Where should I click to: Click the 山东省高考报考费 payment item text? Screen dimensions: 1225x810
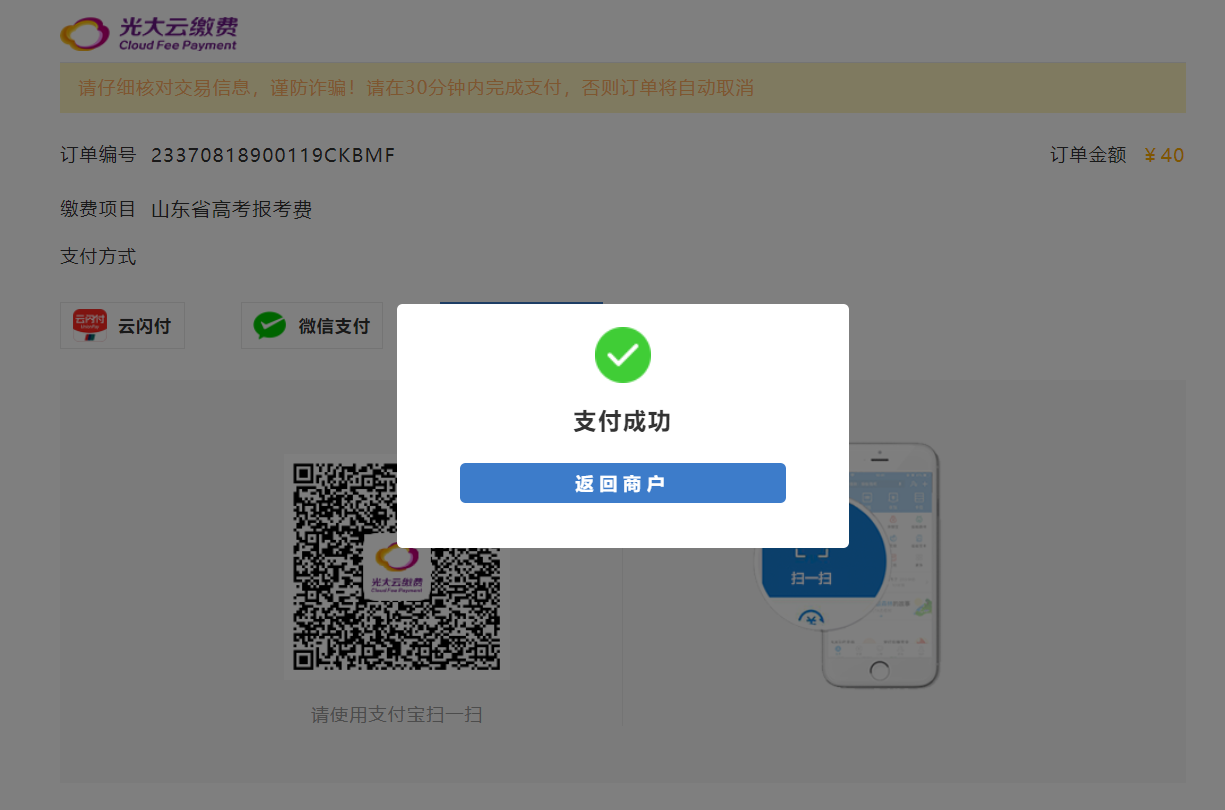pos(232,210)
